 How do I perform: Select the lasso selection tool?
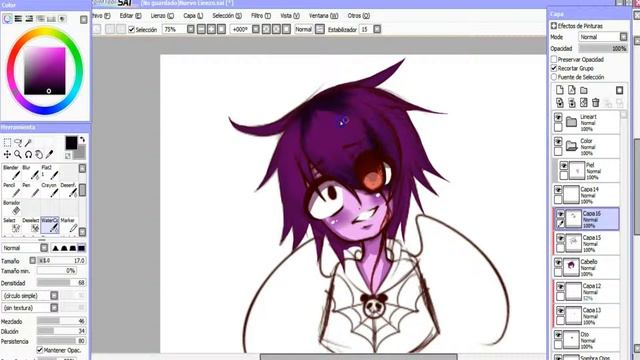click(18, 142)
